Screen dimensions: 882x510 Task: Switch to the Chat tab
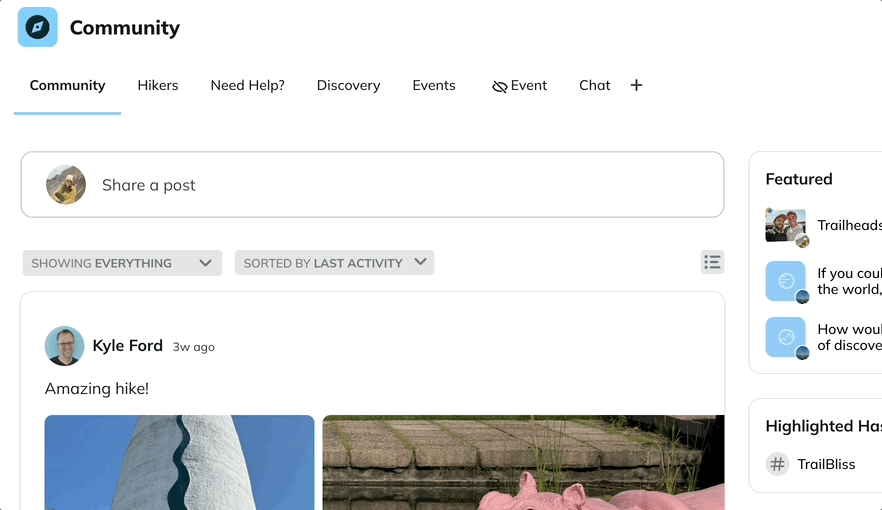pyautogui.click(x=595, y=85)
